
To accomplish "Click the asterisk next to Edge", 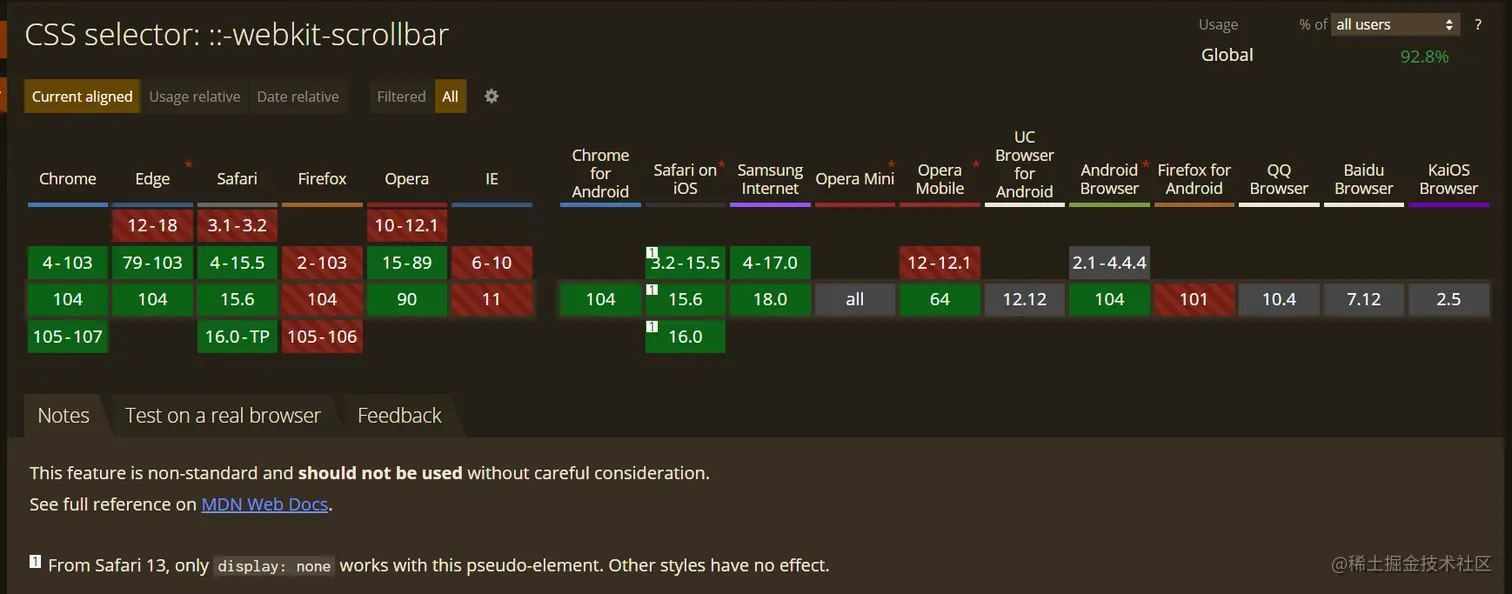I will coord(188,164).
